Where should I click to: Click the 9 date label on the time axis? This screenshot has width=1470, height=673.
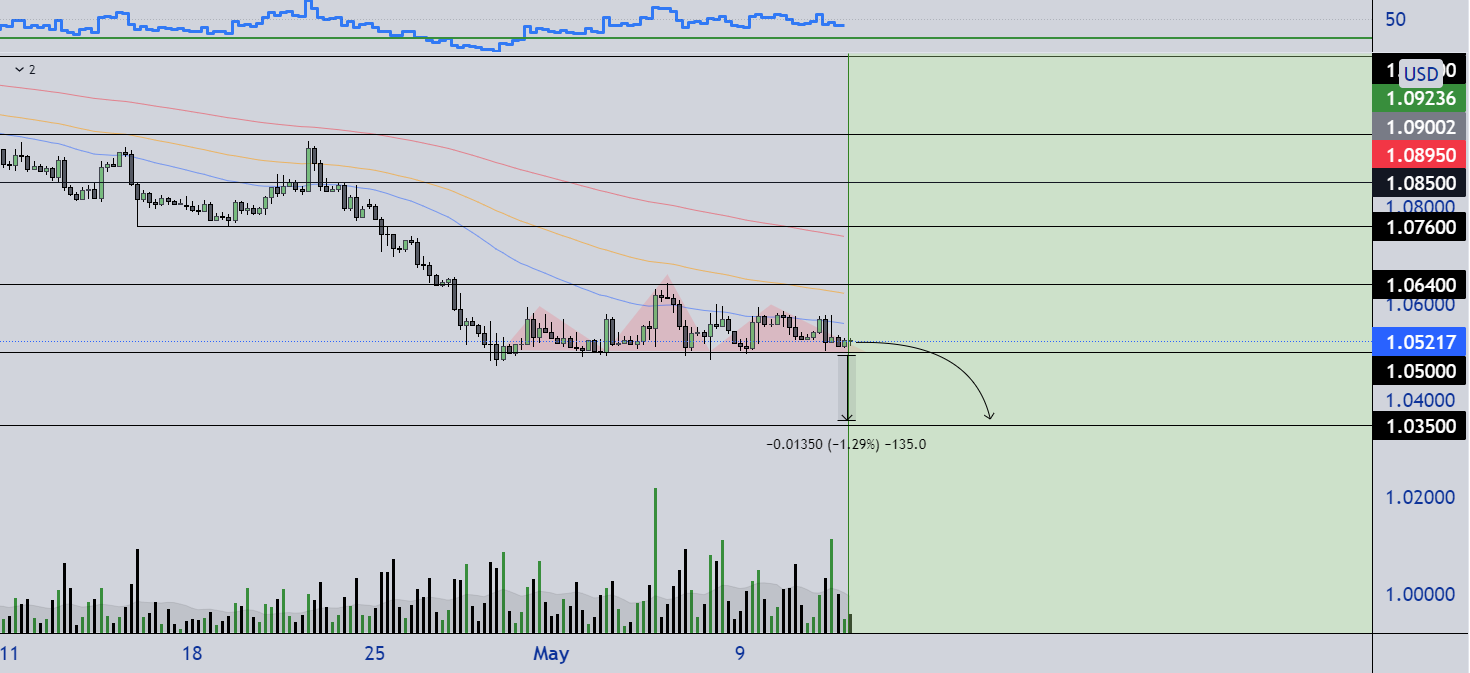coord(740,654)
